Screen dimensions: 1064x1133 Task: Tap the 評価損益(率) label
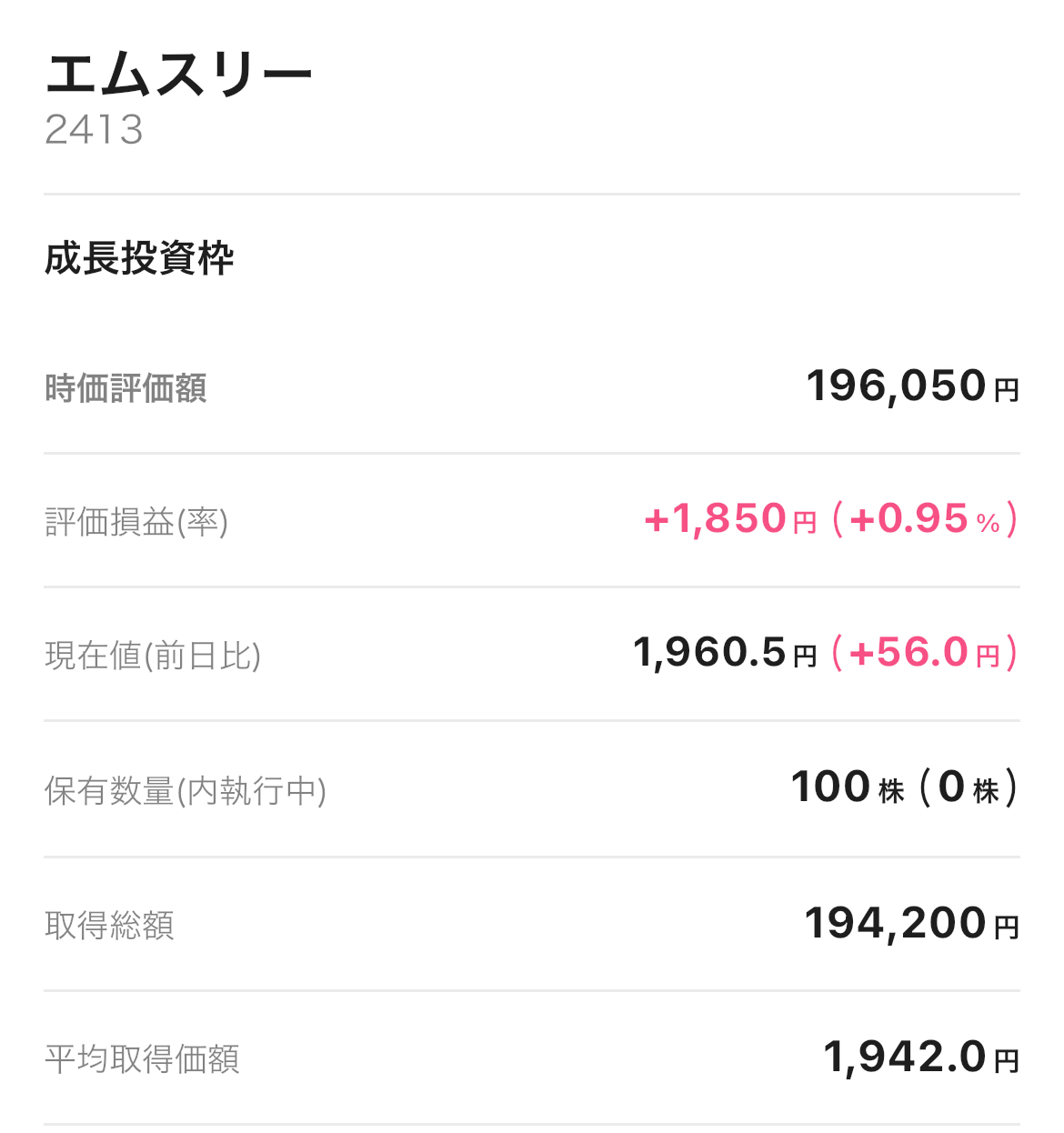[x=136, y=522]
